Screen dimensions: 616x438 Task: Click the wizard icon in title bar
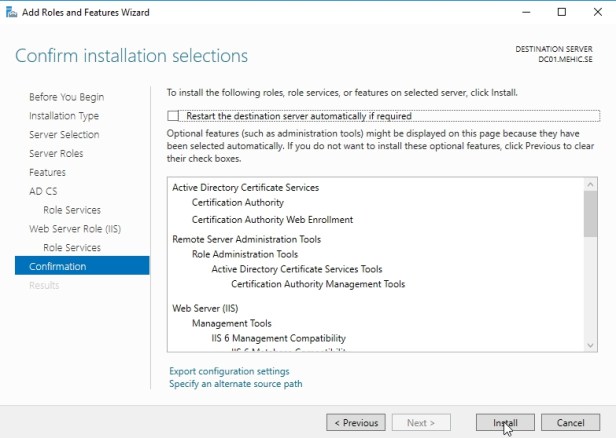tap(10, 12)
